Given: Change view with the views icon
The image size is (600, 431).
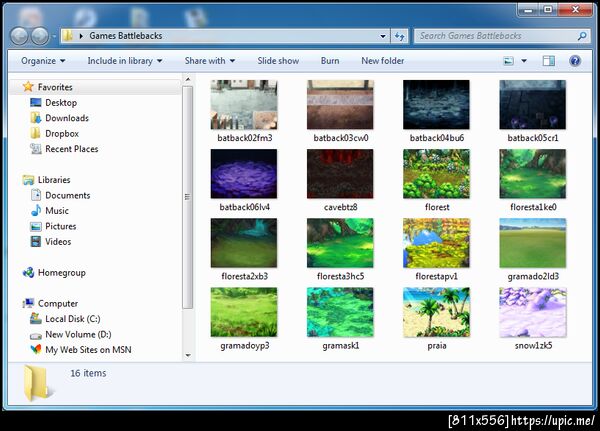Looking at the screenshot, I should 508,61.
